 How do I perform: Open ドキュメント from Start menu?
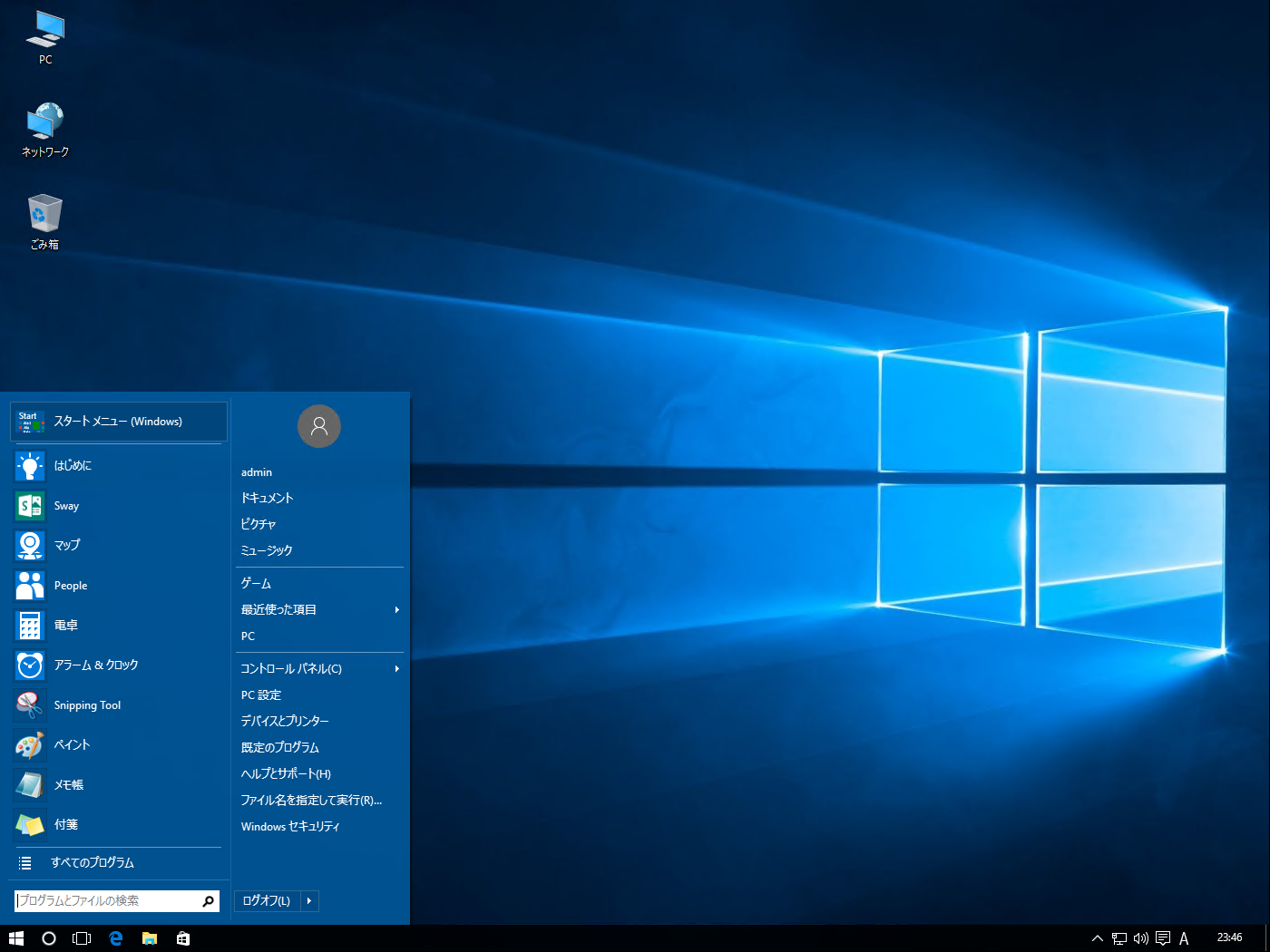268,499
